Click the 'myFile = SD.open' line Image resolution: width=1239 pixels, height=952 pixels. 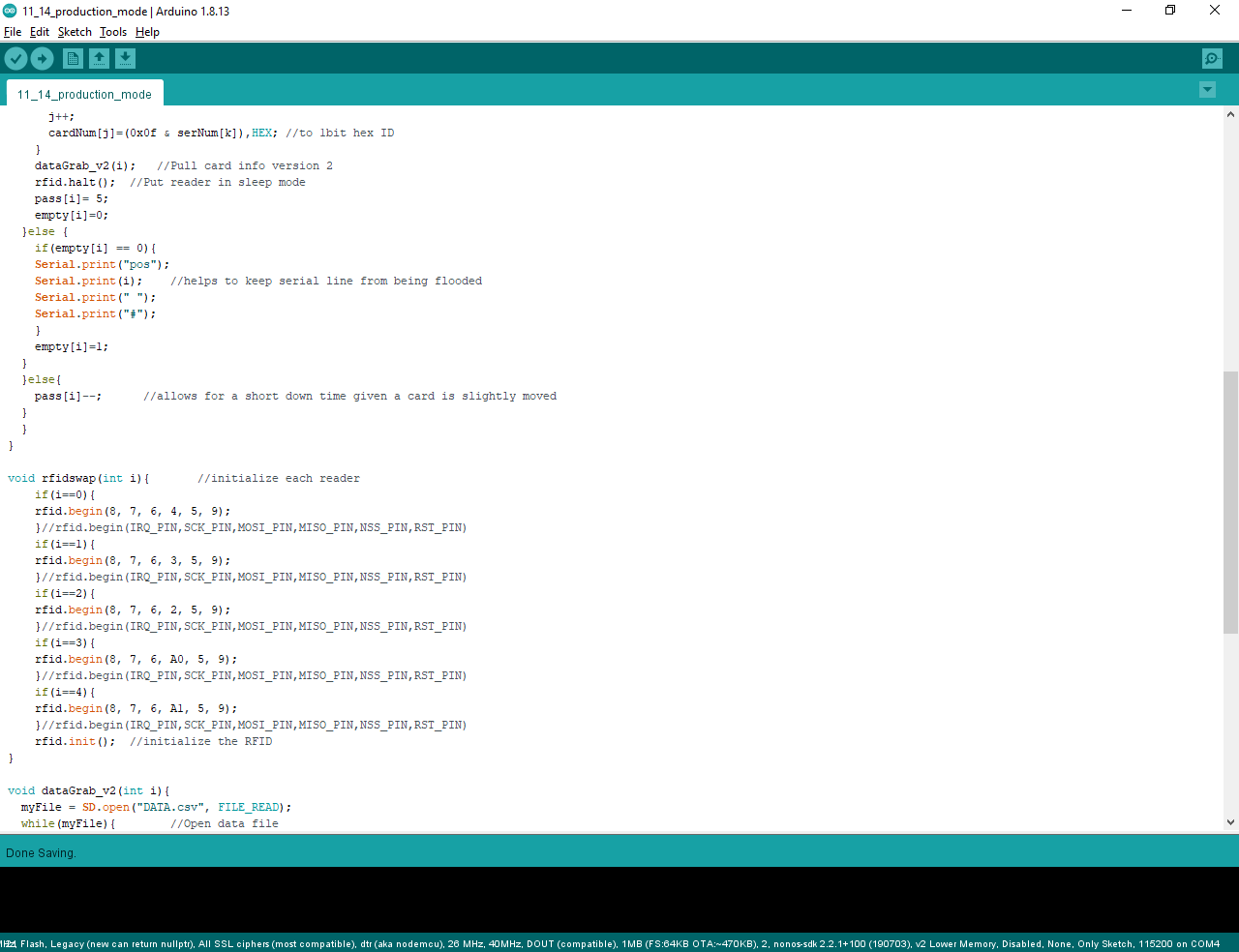157,807
